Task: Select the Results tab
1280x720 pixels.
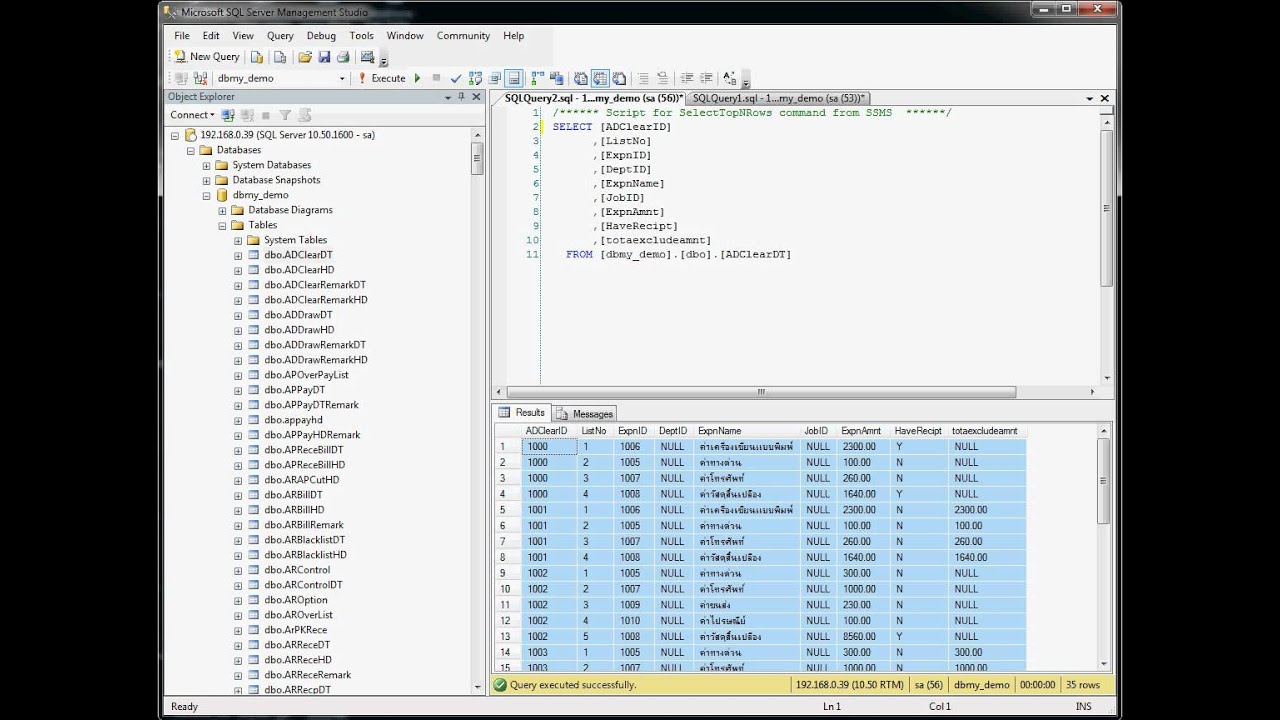Action: coord(522,413)
